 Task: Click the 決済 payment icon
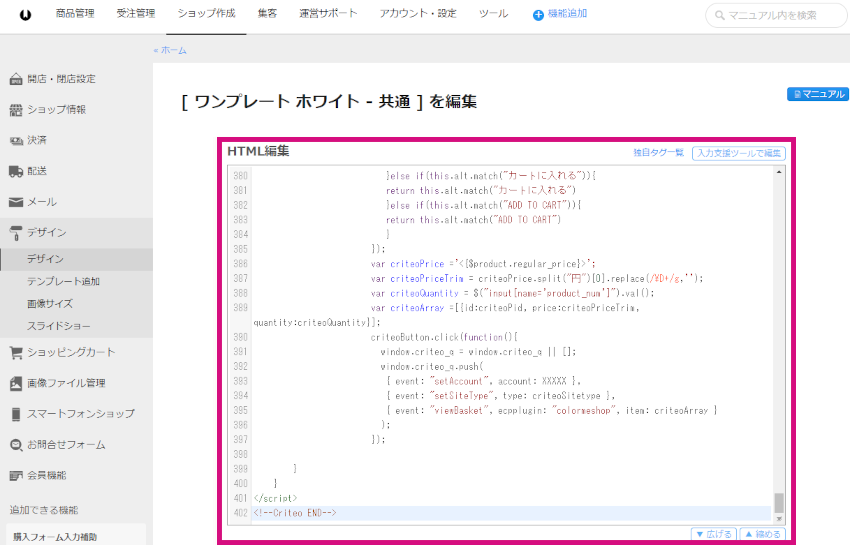point(16,140)
